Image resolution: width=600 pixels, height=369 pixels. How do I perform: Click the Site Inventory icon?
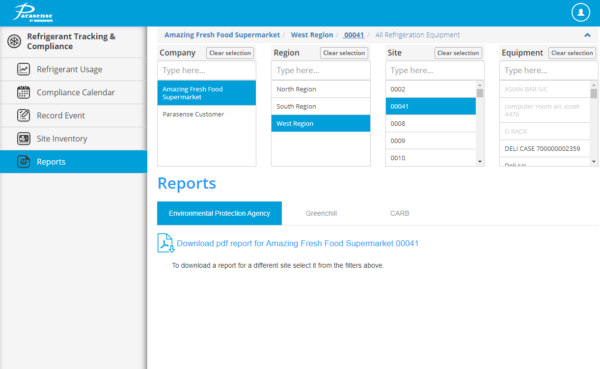click(x=23, y=139)
